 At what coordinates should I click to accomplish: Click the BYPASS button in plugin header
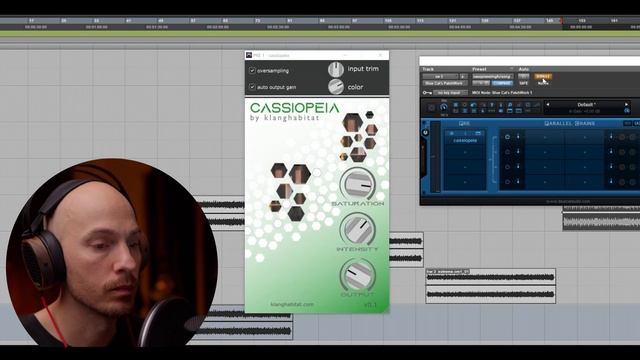click(543, 76)
